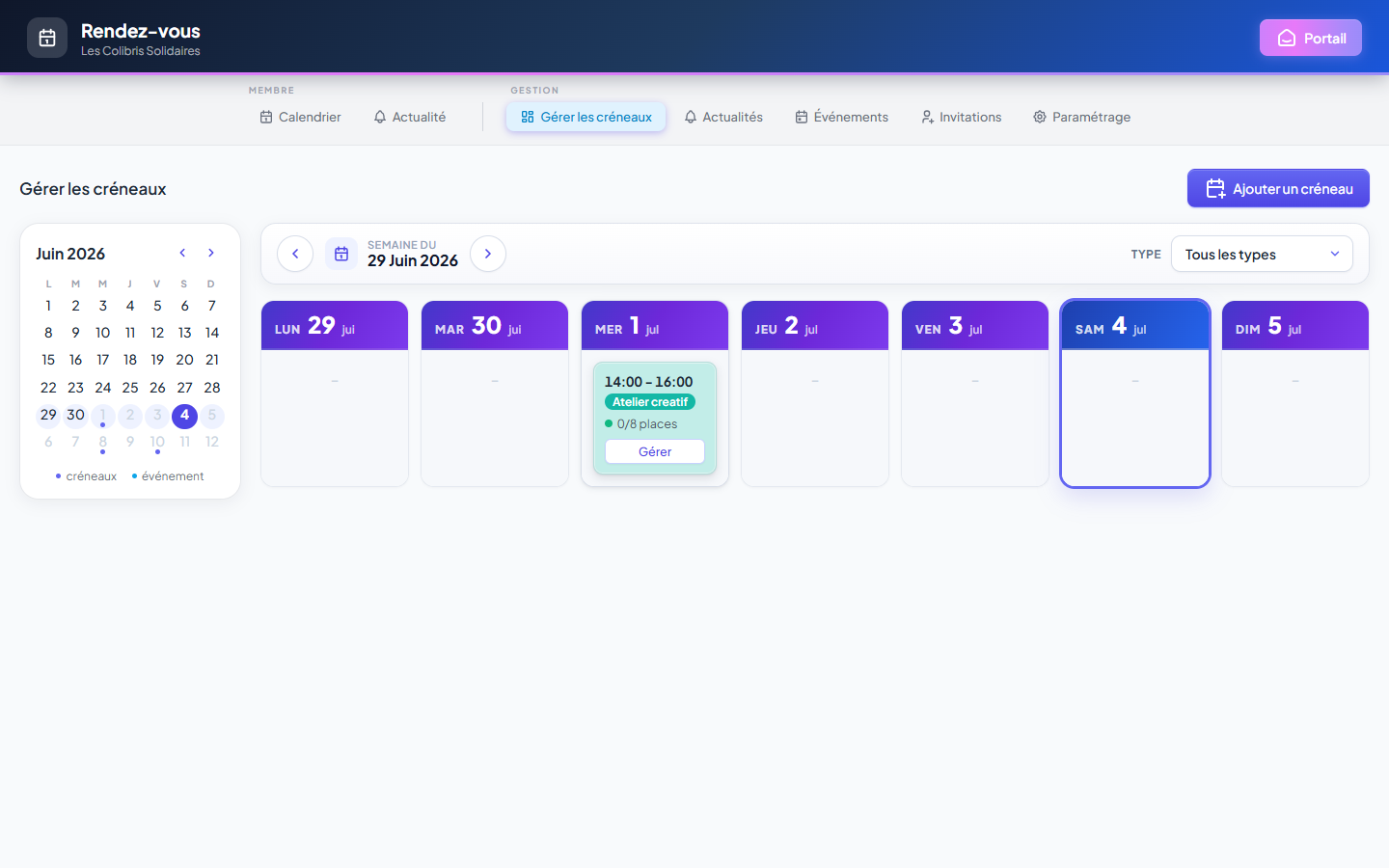Image resolution: width=1389 pixels, height=868 pixels.
Task: Select the SAM 4 jul day column
Action: click(1135, 393)
